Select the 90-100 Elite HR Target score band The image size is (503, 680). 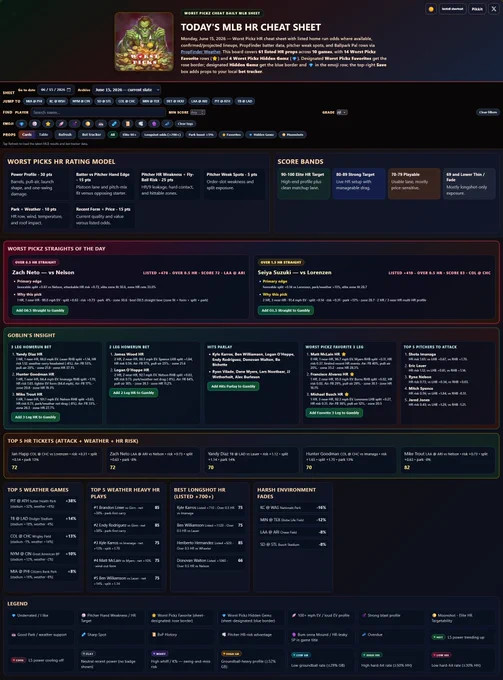[x=304, y=184]
